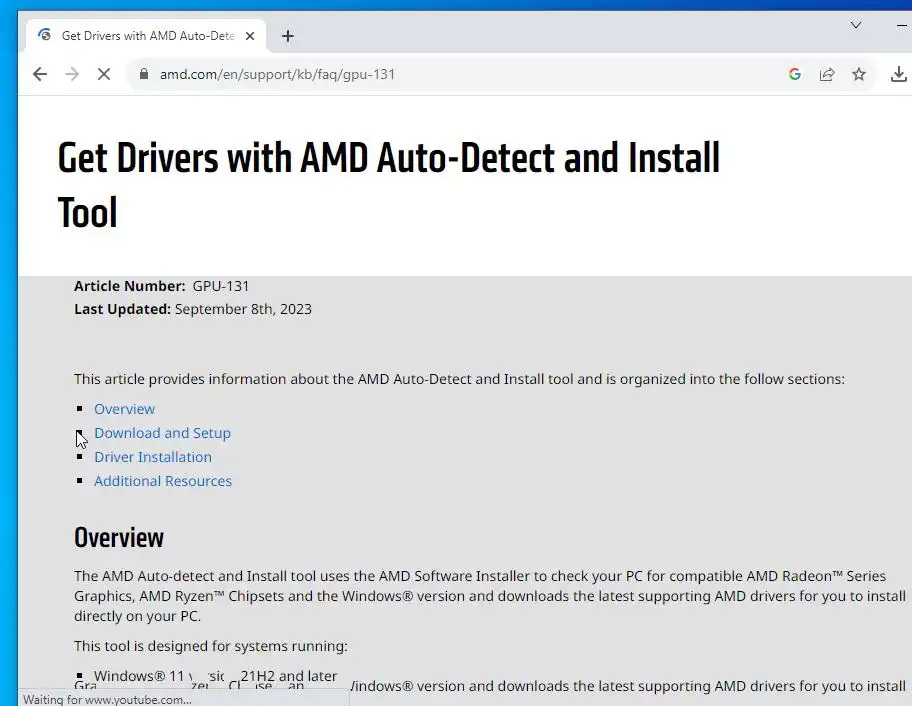Viewport: 912px width, 706px height.
Task: Click article number GPU-131 text
Action: pos(220,286)
